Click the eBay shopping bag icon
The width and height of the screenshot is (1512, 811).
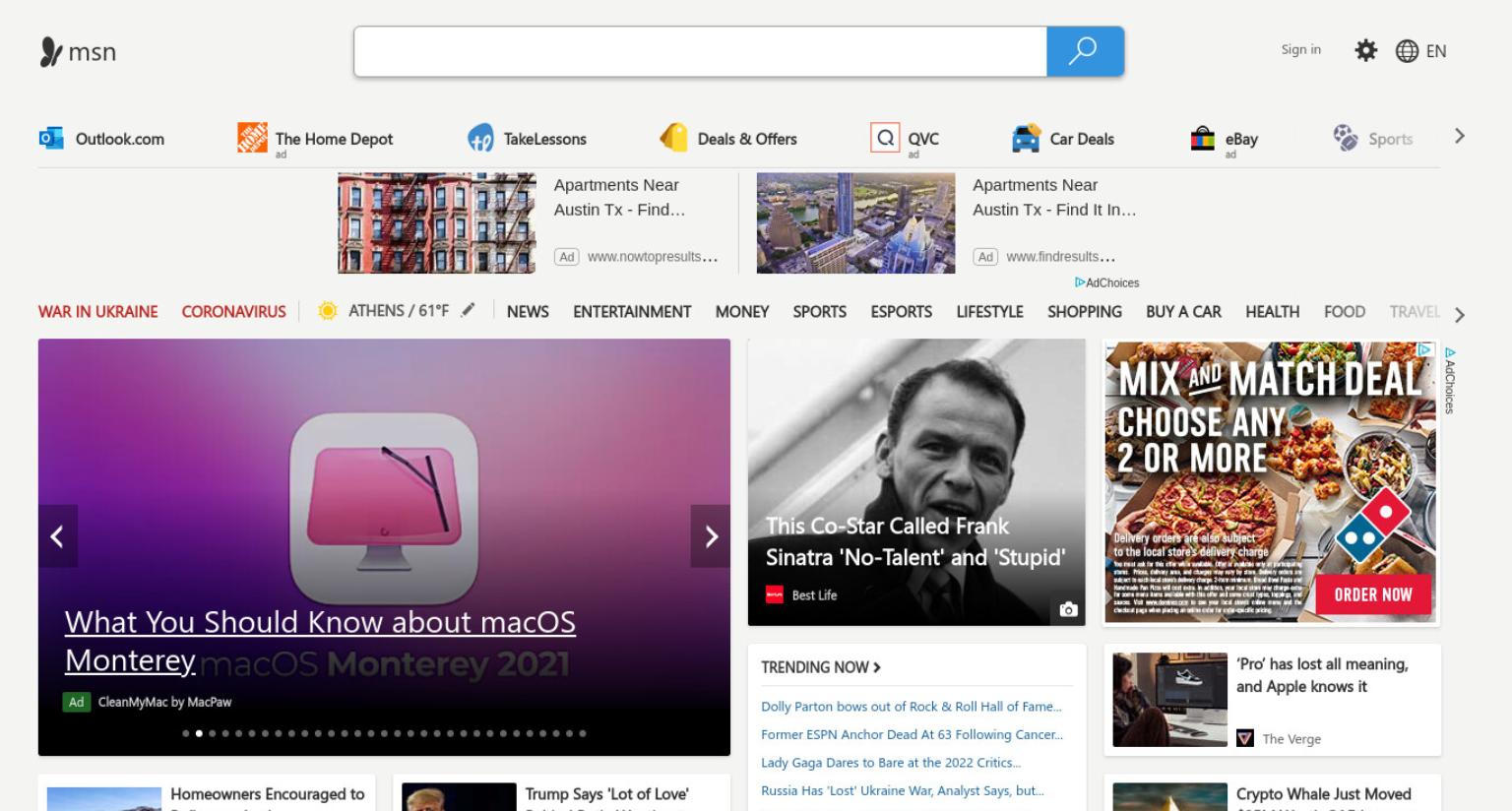tap(1202, 139)
